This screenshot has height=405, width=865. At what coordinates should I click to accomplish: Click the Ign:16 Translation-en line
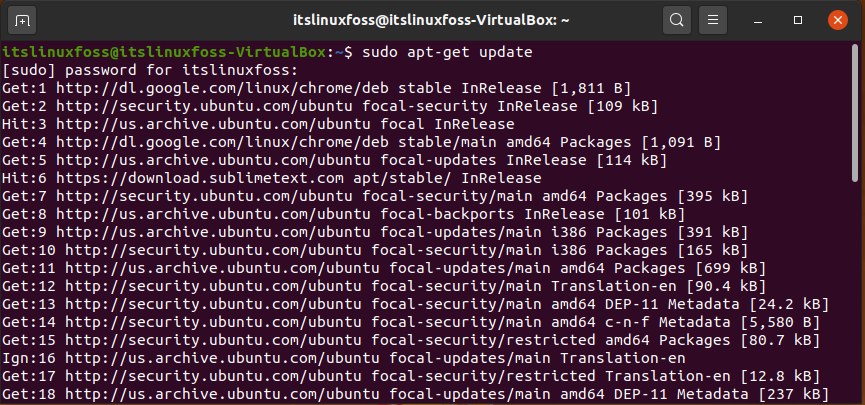[x=344, y=358]
